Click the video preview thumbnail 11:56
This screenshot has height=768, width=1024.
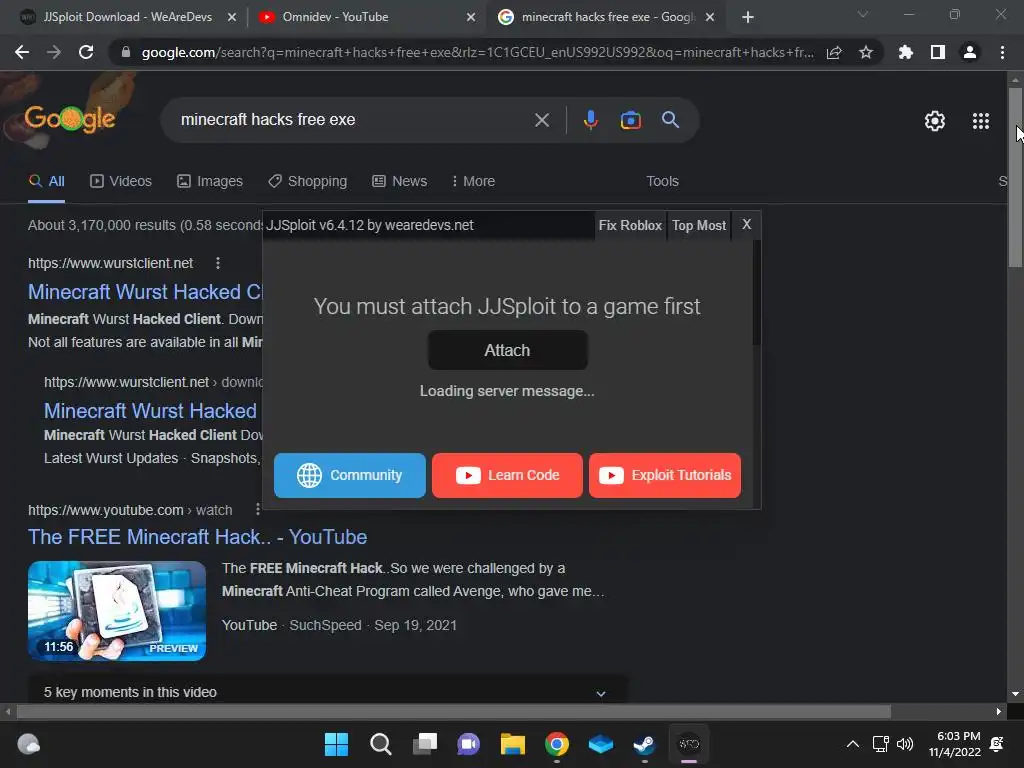[117, 611]
